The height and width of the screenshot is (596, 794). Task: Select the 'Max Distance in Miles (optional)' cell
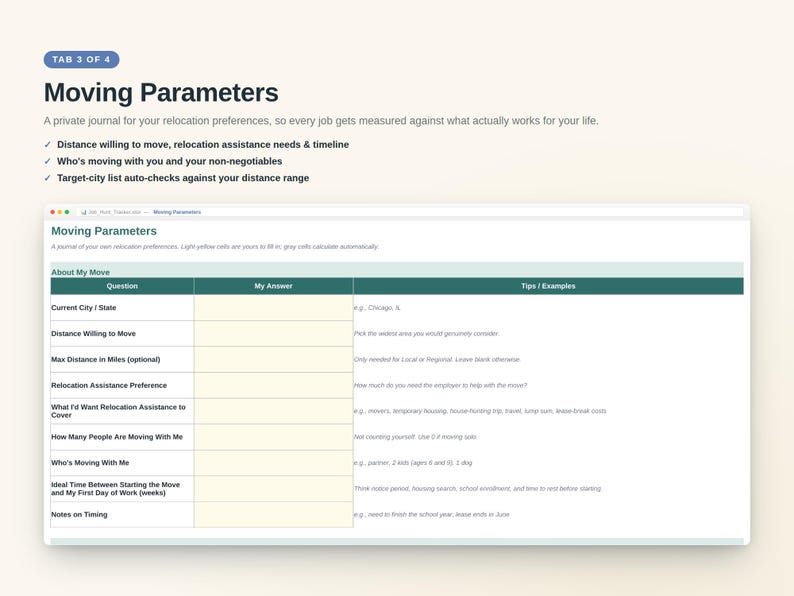click(x=122, y=360)
